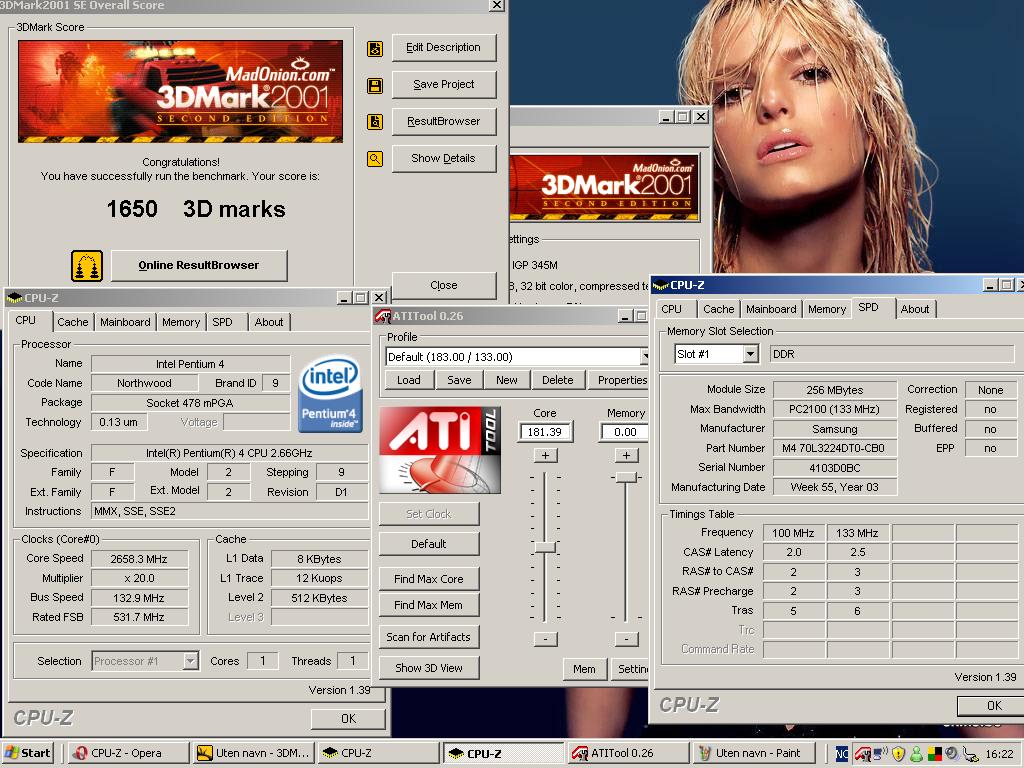Click the Save Project floppy disk icon
The height and width of the screenshot is (768, 1024).
pyautogui.click(x=375, y=86)
